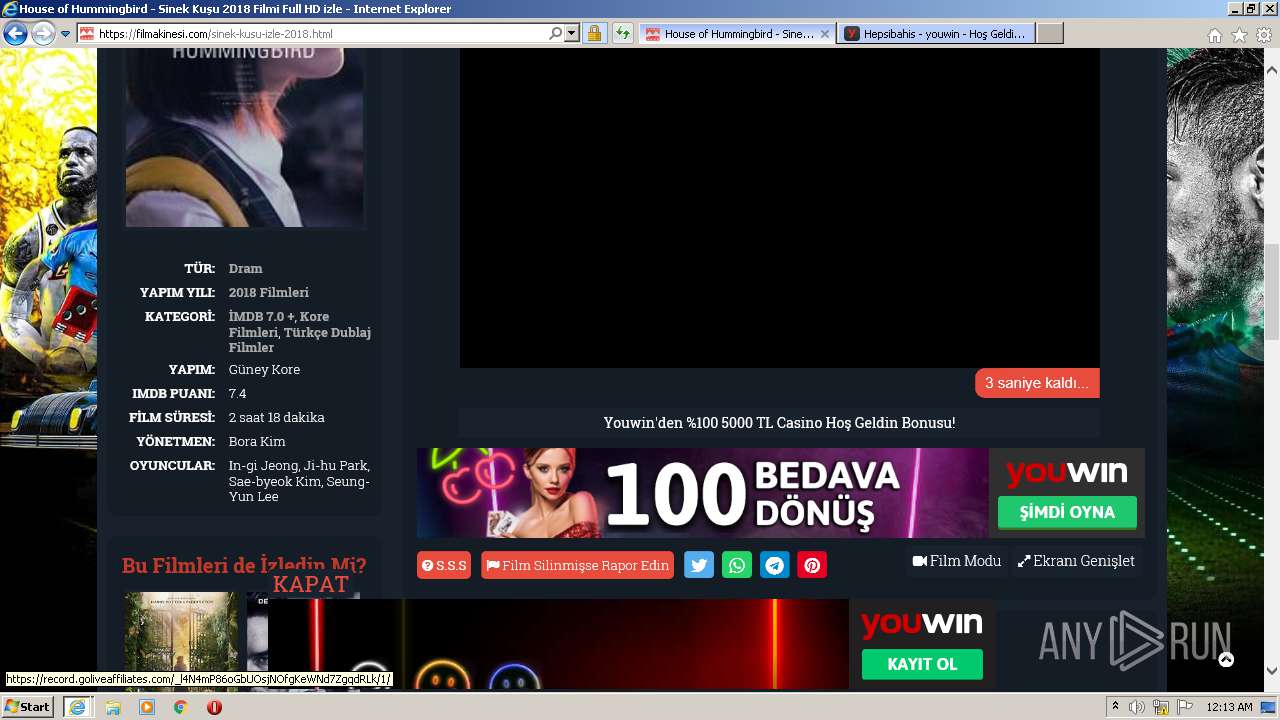Click KAYIT OL on bottom youwin banner

922,664
